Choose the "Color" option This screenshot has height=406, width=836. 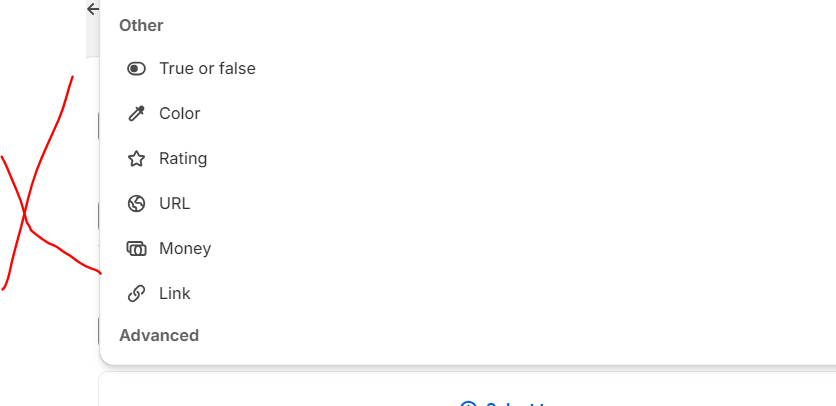(180, 114)
